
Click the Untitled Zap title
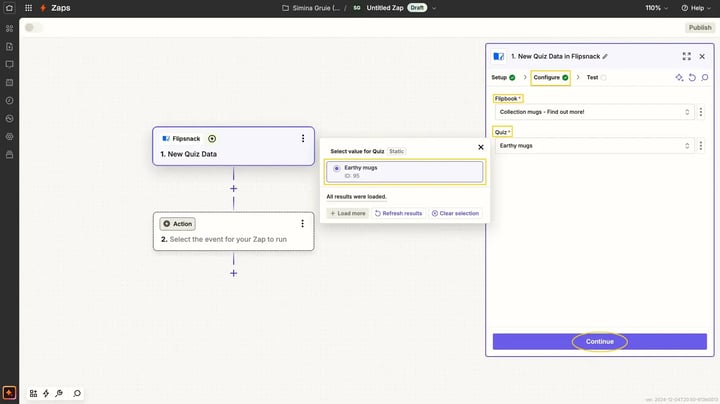[385, 8]
